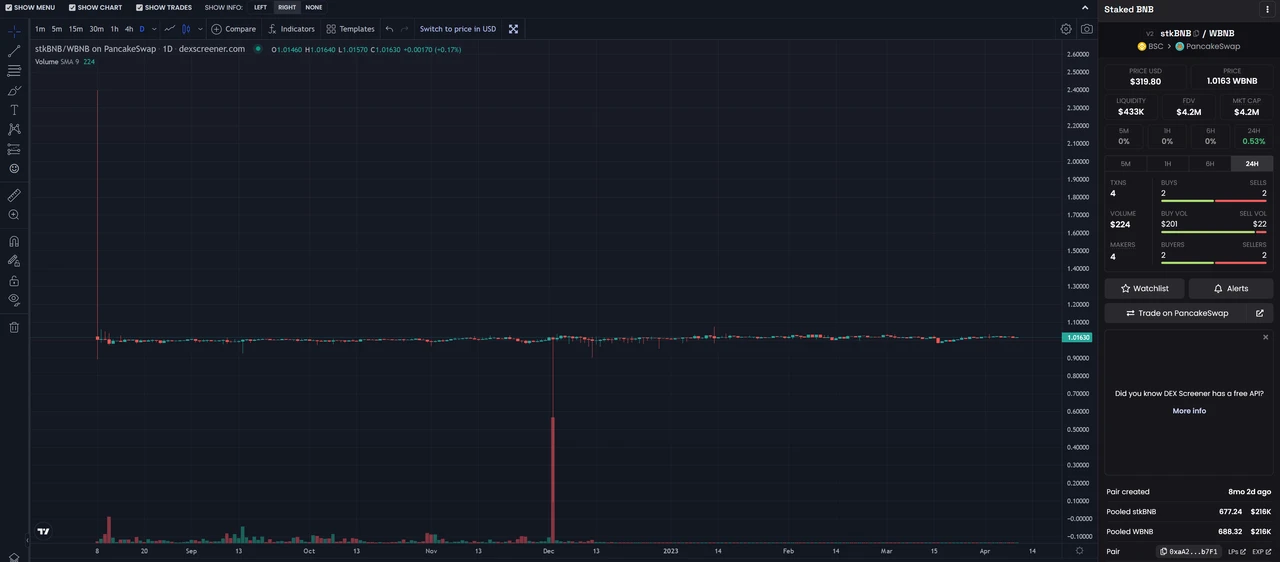Open the time axis settings gear
1280x562 pixels.
pyautogui.click(x=1079, y=551)
